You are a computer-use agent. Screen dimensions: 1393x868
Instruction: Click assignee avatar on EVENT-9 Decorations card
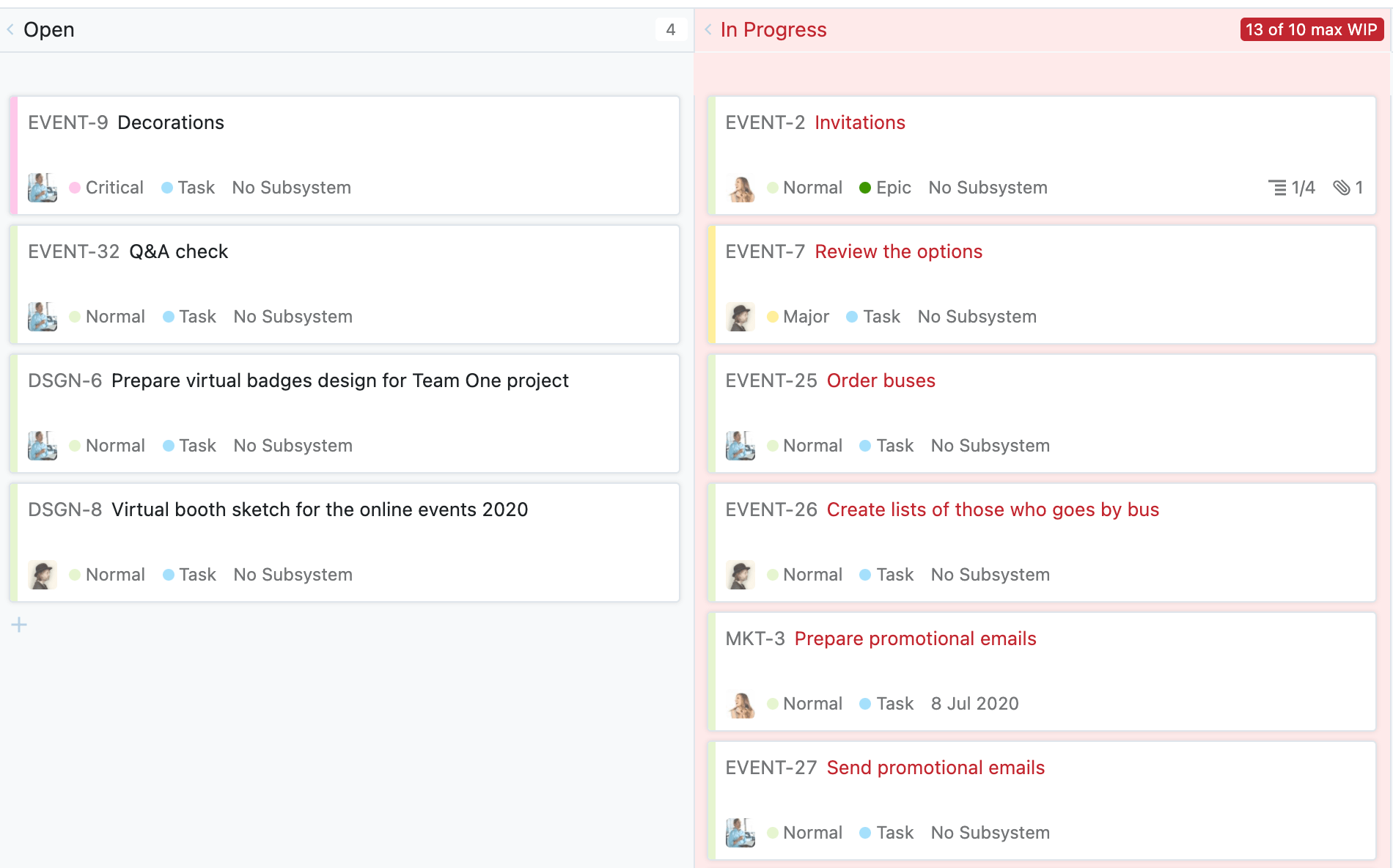tap(43, 188)
